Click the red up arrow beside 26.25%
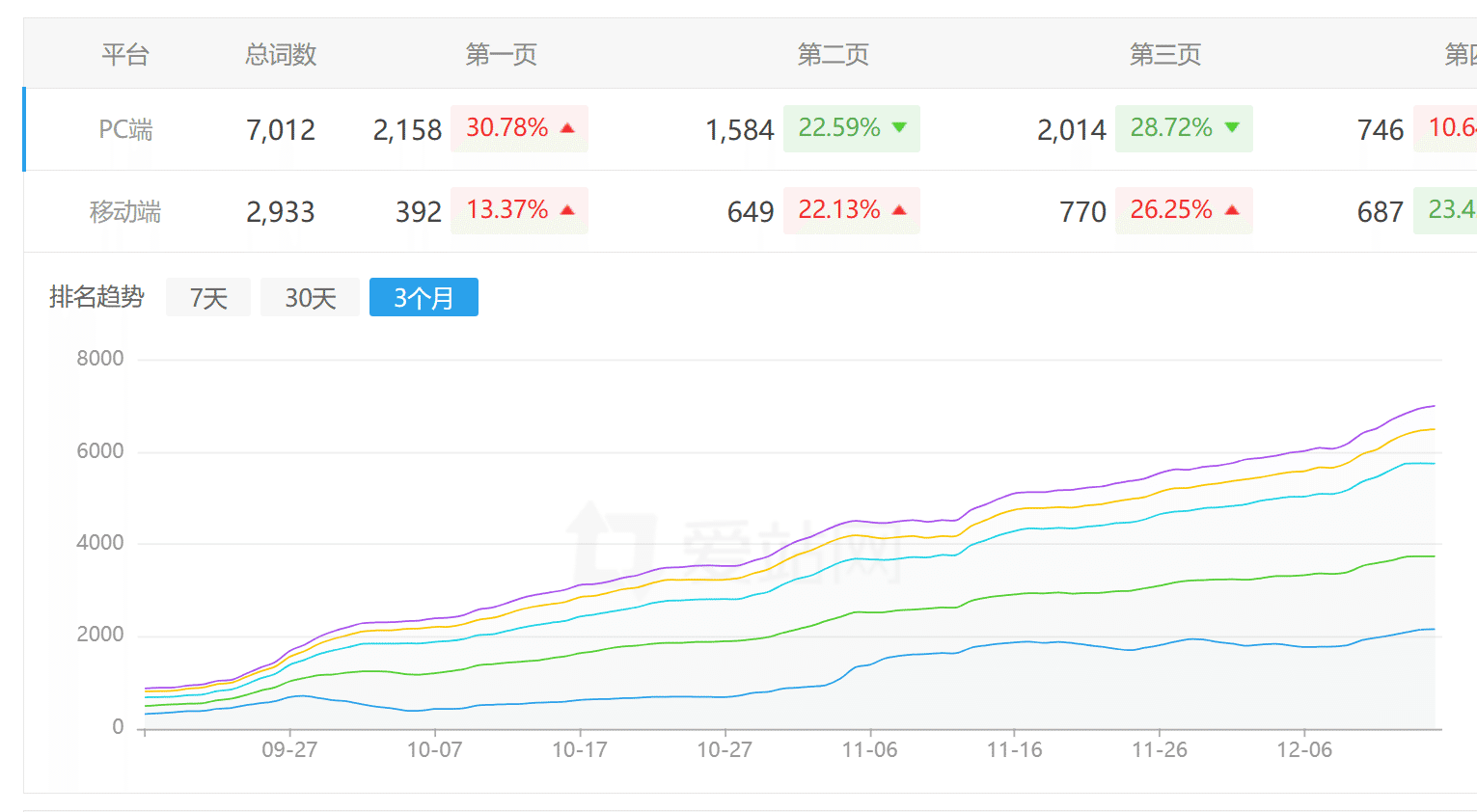The width and height of the screenshot is (1477, 812). (x=1232, y=209)
